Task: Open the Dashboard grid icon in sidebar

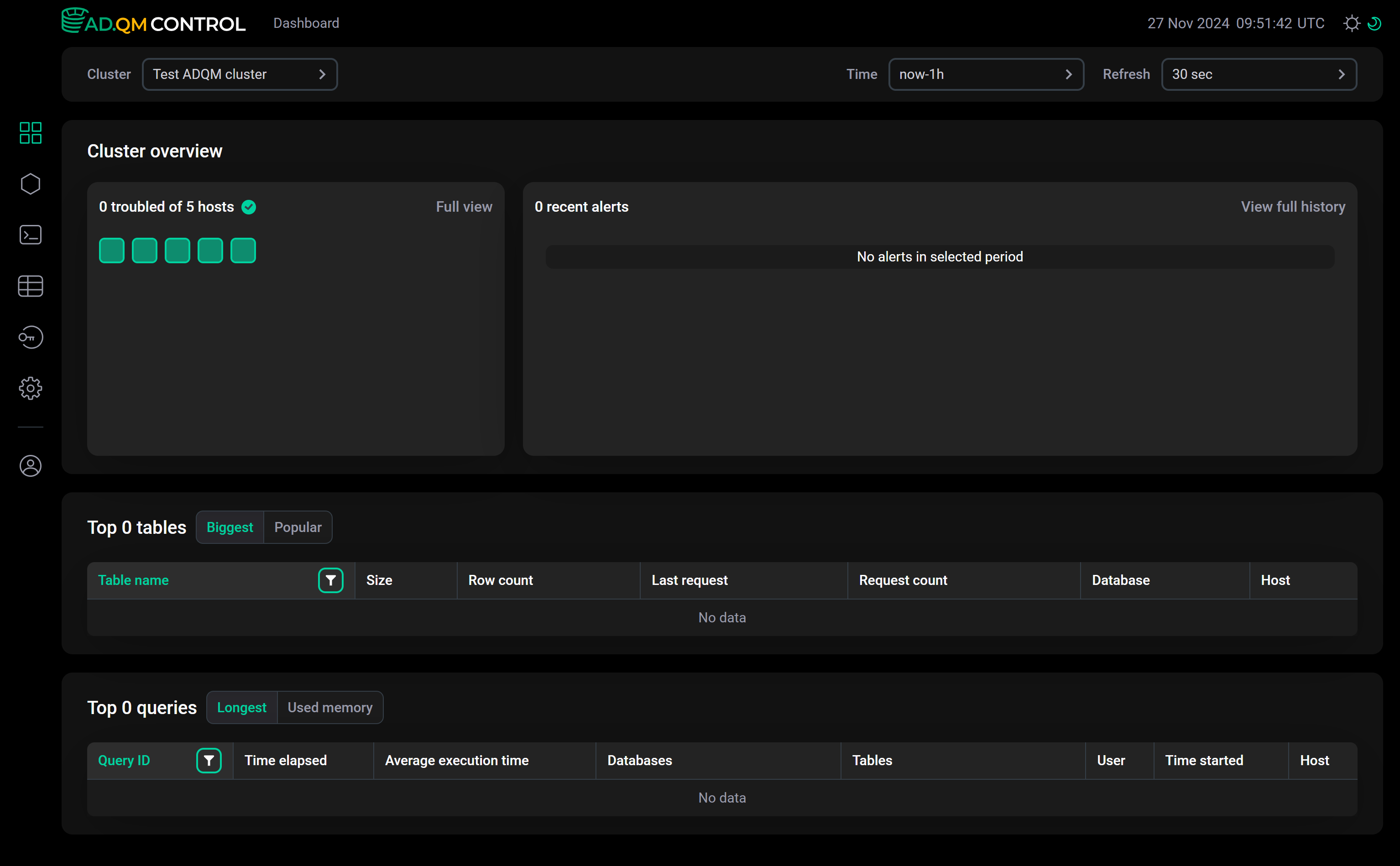Action: tap(31, 132)
